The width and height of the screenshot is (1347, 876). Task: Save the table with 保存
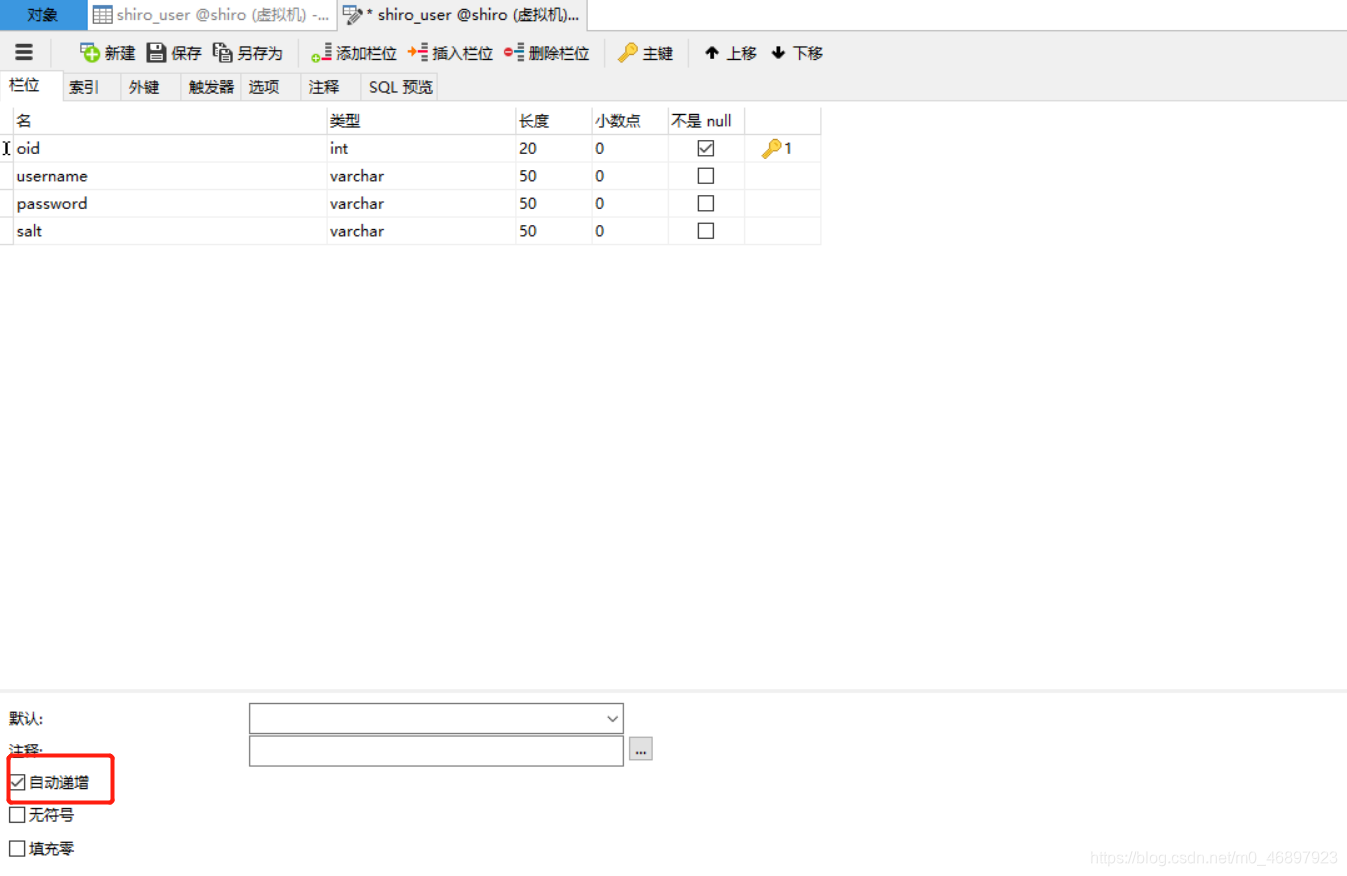click(x=174, y=53)
